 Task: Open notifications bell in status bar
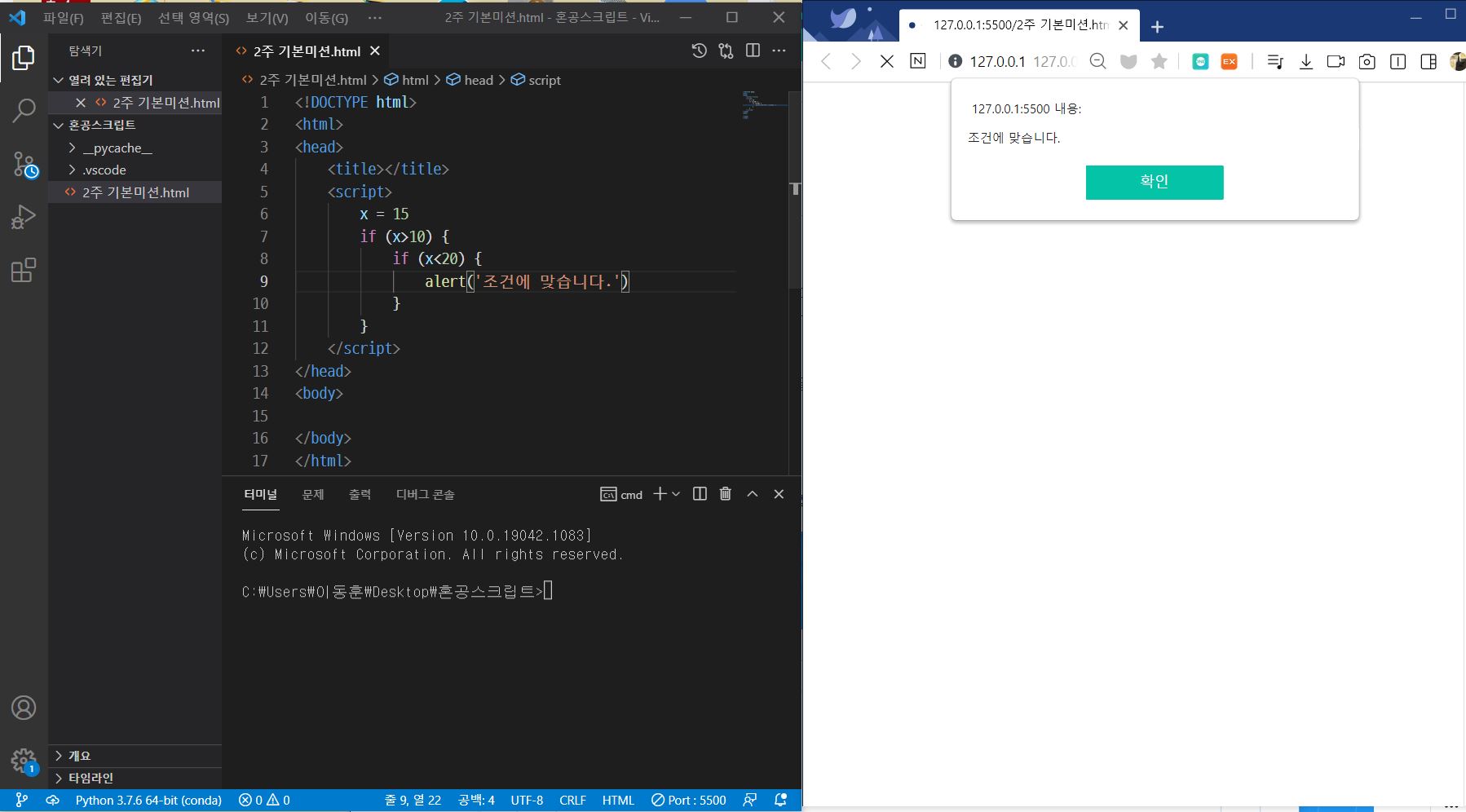[780, 801]
